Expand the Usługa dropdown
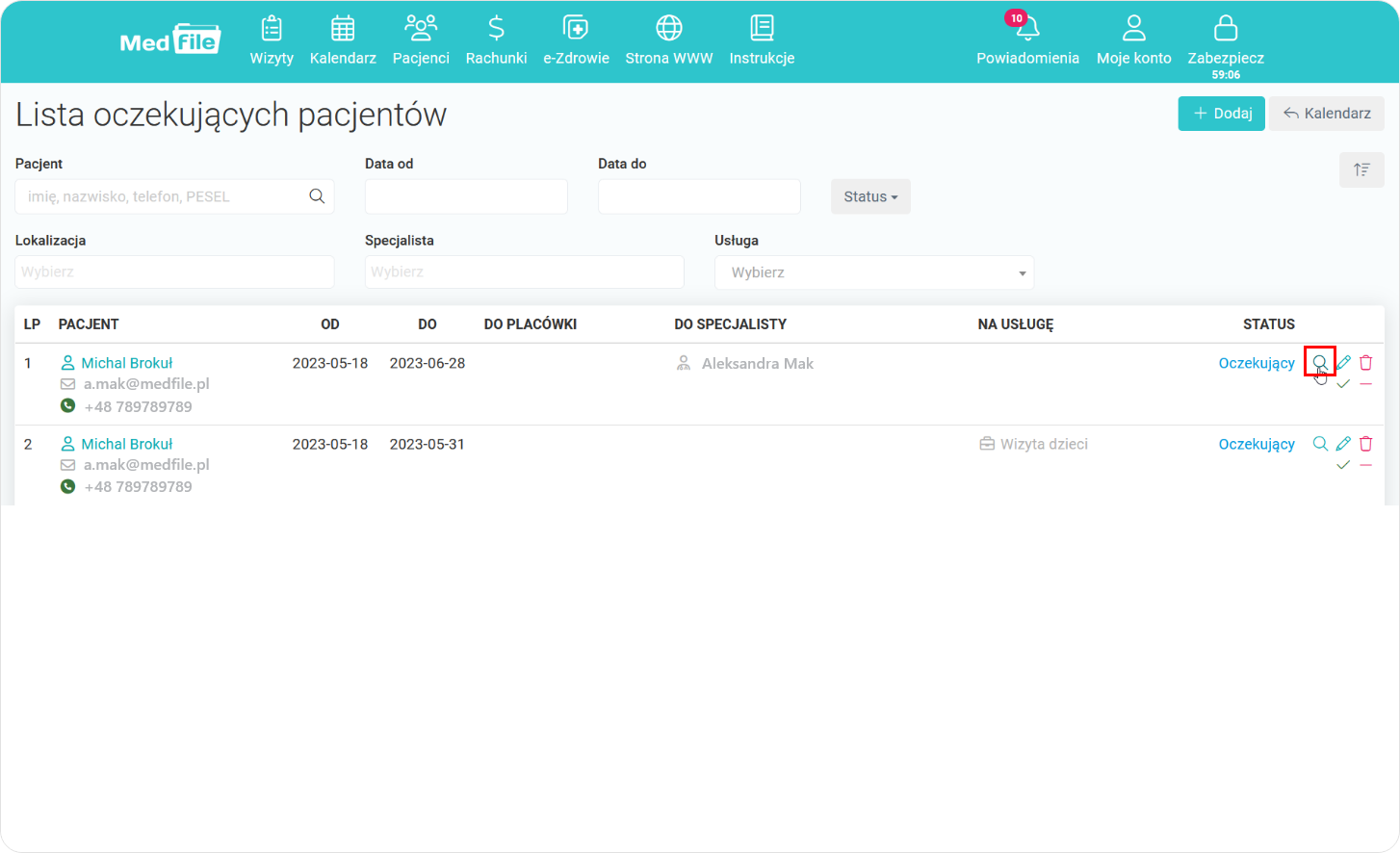Viewport: 1400px width, 853px height. click(874, 272)
